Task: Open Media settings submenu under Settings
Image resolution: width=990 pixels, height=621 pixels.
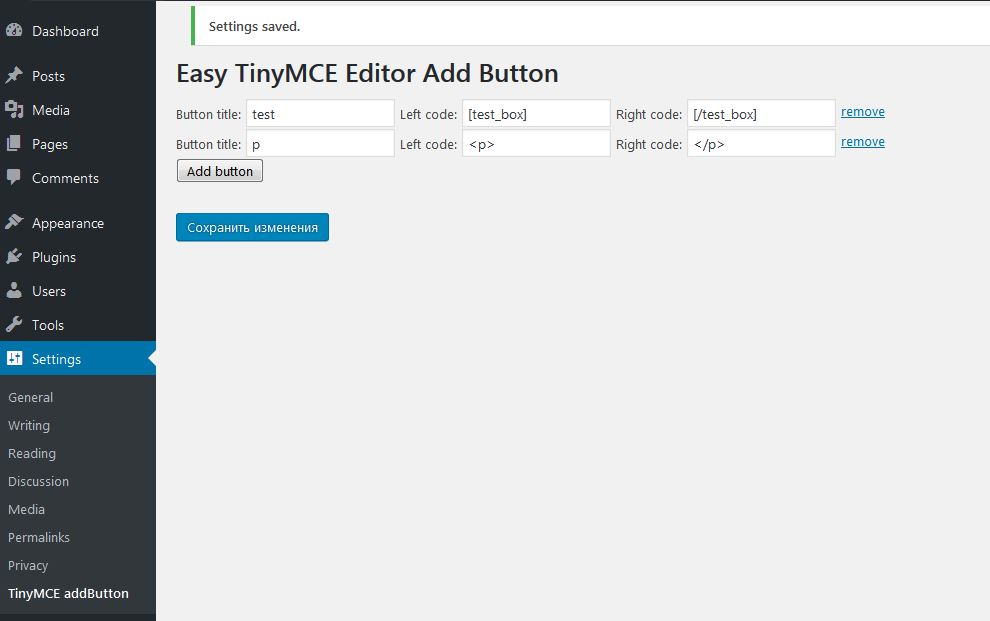Action: tap(27, 509)
